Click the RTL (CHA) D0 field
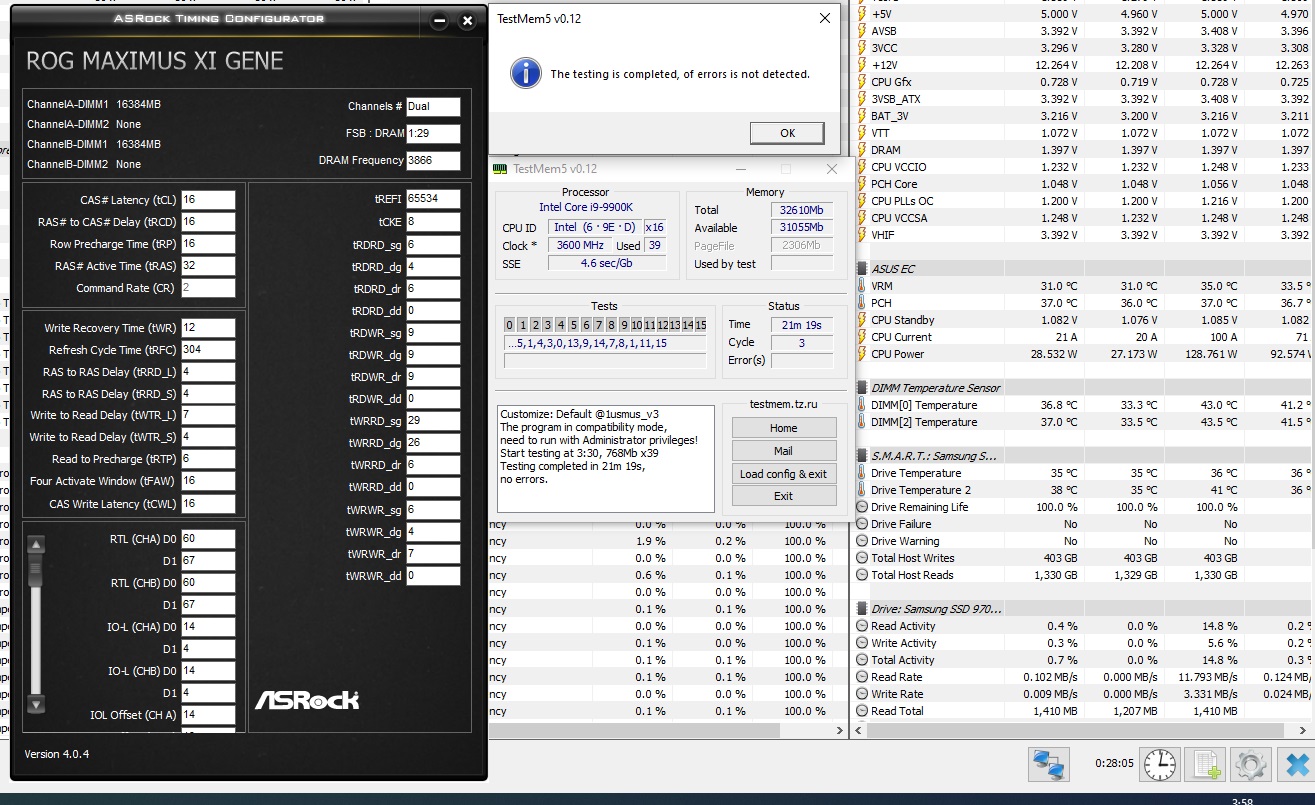This screenshot has width=1315, height=805. [208, 539]
